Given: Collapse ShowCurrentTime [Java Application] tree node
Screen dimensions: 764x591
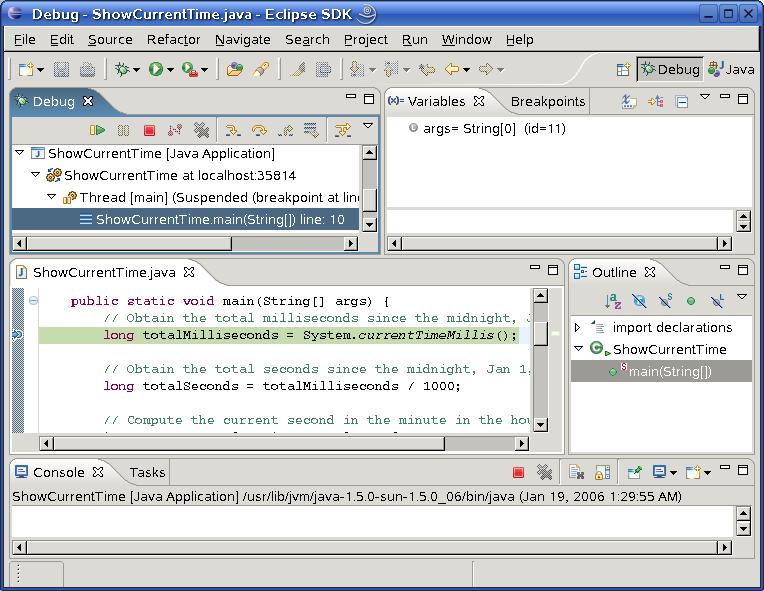Looking at the screenshot, I should (19, 153).
